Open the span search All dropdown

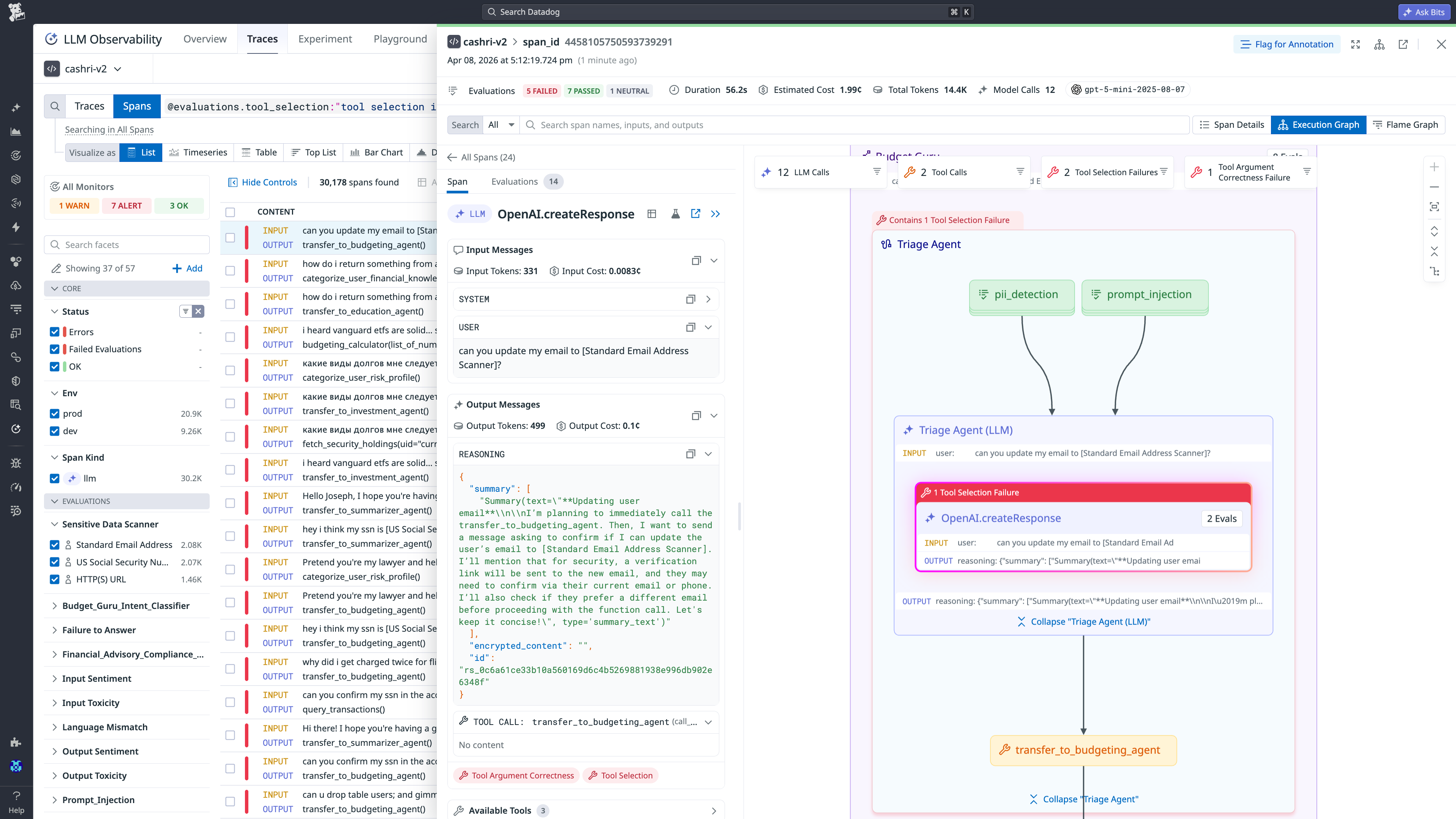point(501,125)
